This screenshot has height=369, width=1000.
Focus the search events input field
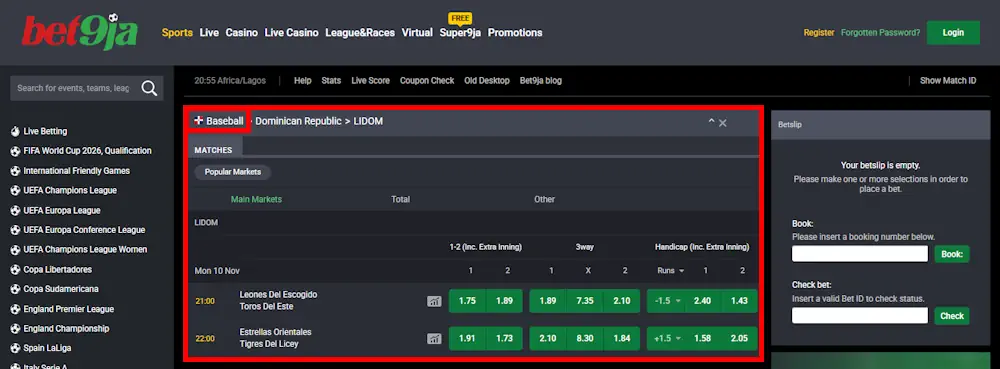(73, 88)
